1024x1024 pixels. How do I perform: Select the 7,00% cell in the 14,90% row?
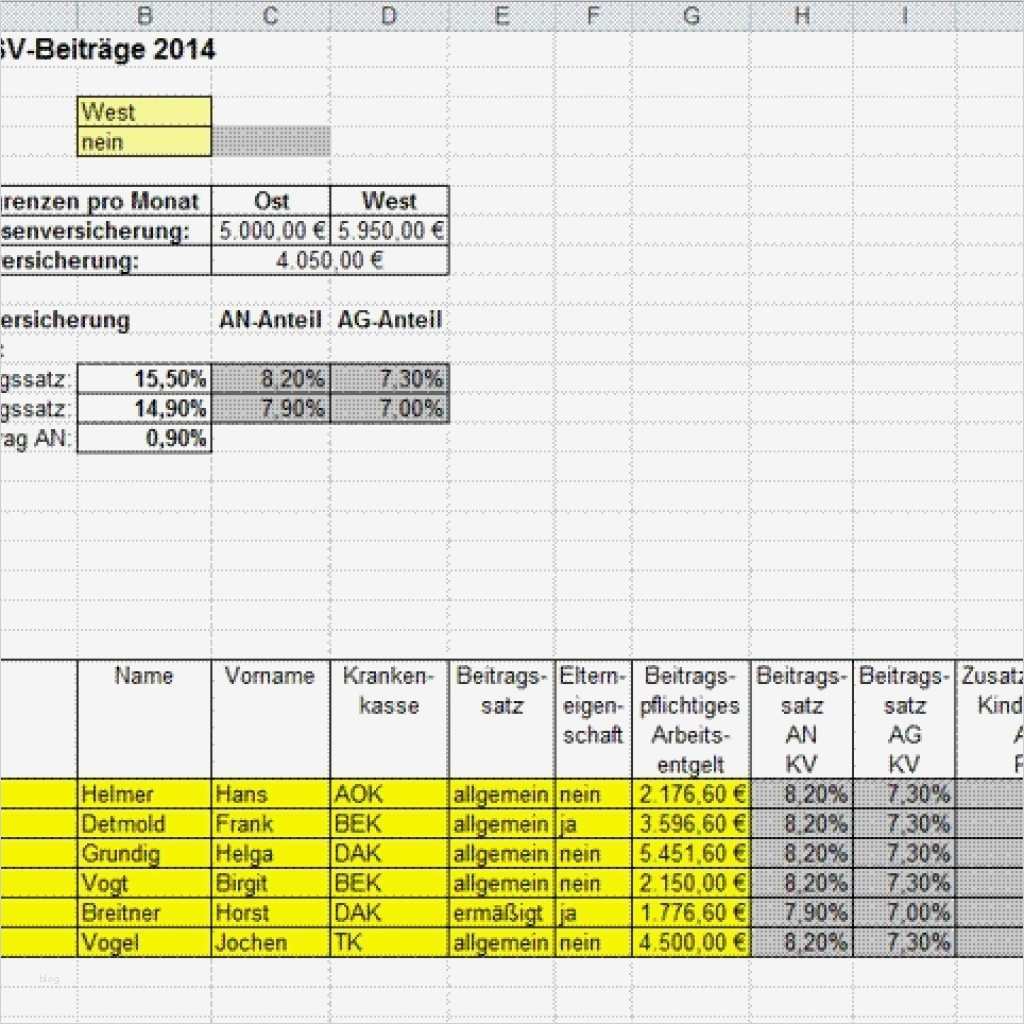coord(390,409)
